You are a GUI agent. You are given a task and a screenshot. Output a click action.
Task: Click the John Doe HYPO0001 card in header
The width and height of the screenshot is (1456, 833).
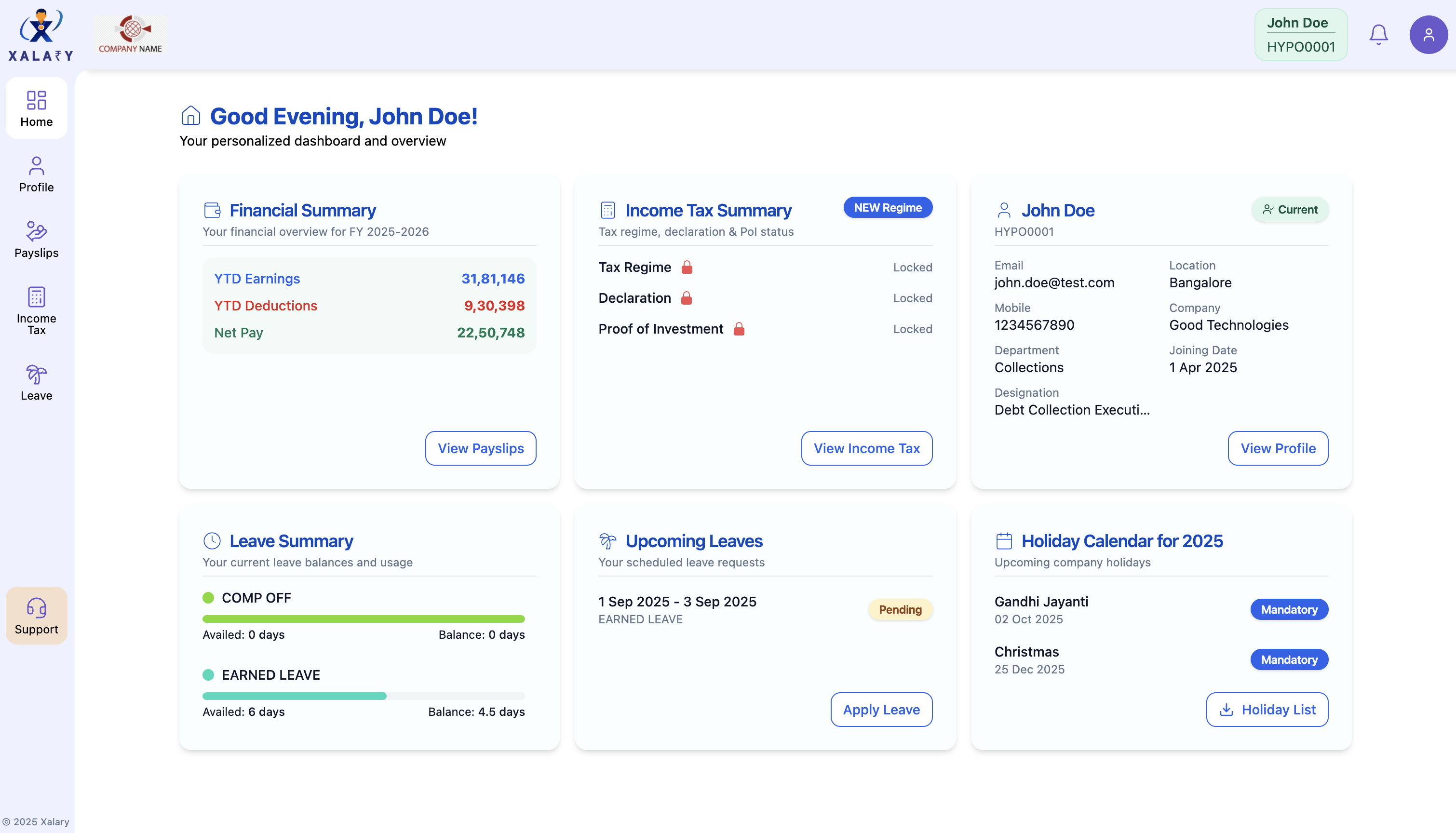pos(1300,34)
